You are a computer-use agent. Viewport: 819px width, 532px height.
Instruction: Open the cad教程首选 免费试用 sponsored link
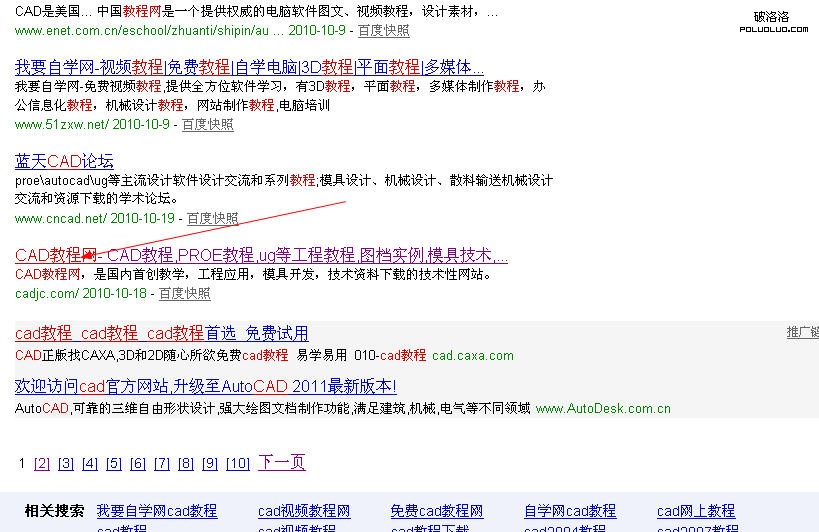[161, 334]
